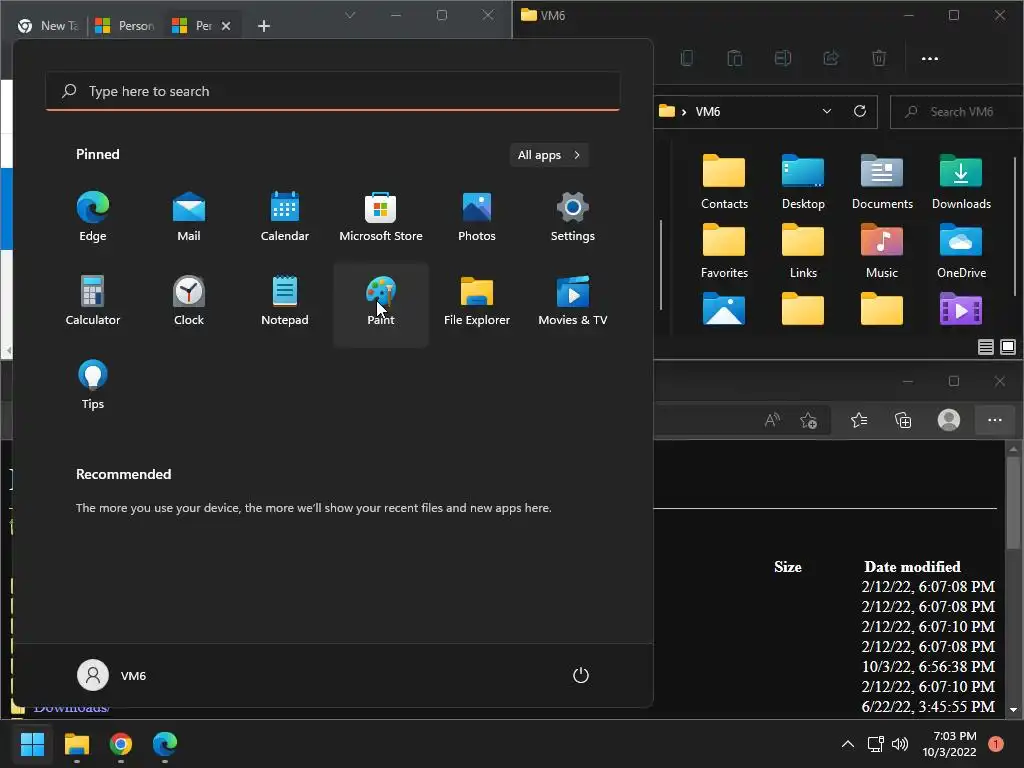1024x768 pixels.
Task: Open Microsoft Store from Start menu
Action: pyautogui.click(x=381, y=217)
